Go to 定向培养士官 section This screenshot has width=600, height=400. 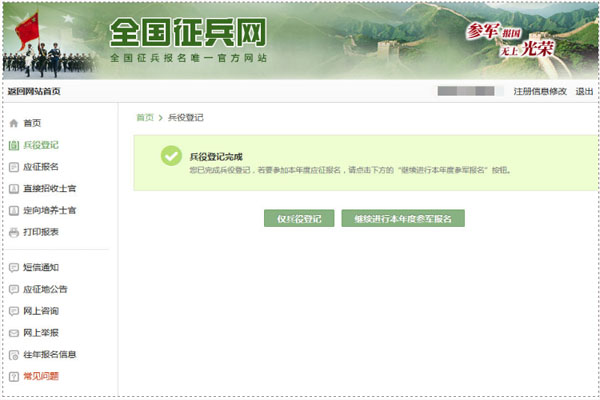[x=50, y=211]
